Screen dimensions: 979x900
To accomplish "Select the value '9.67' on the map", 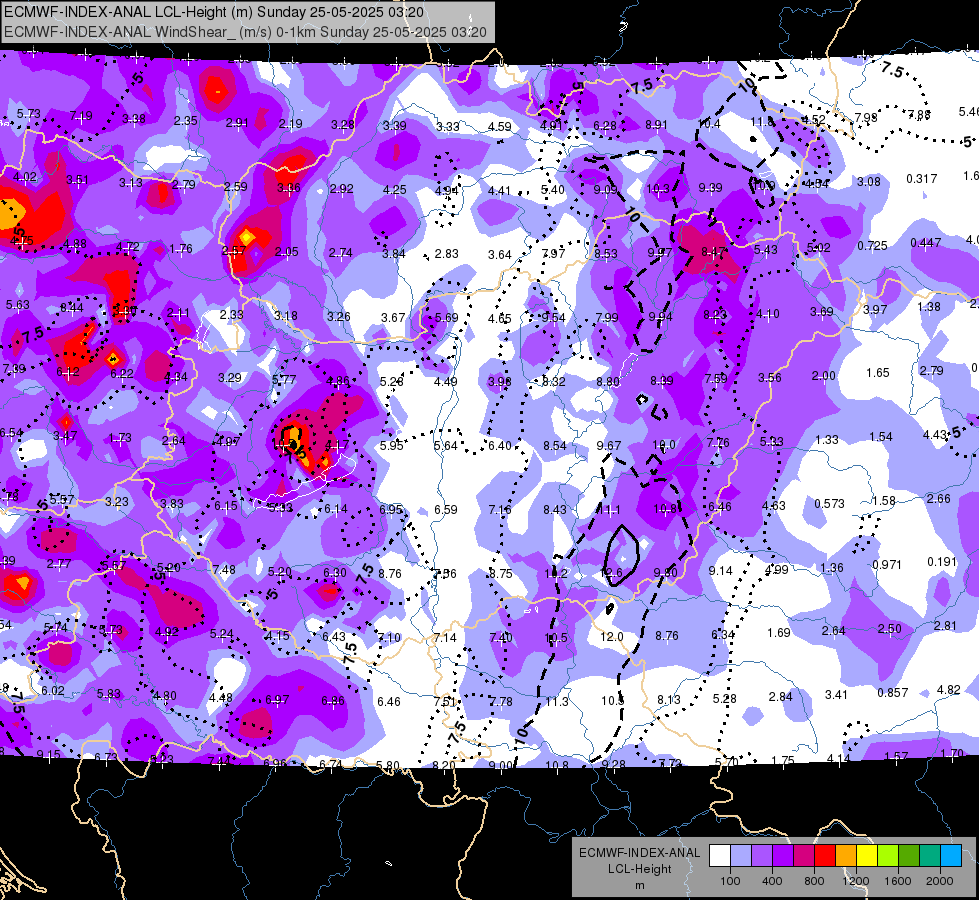I will pos(608,445).
